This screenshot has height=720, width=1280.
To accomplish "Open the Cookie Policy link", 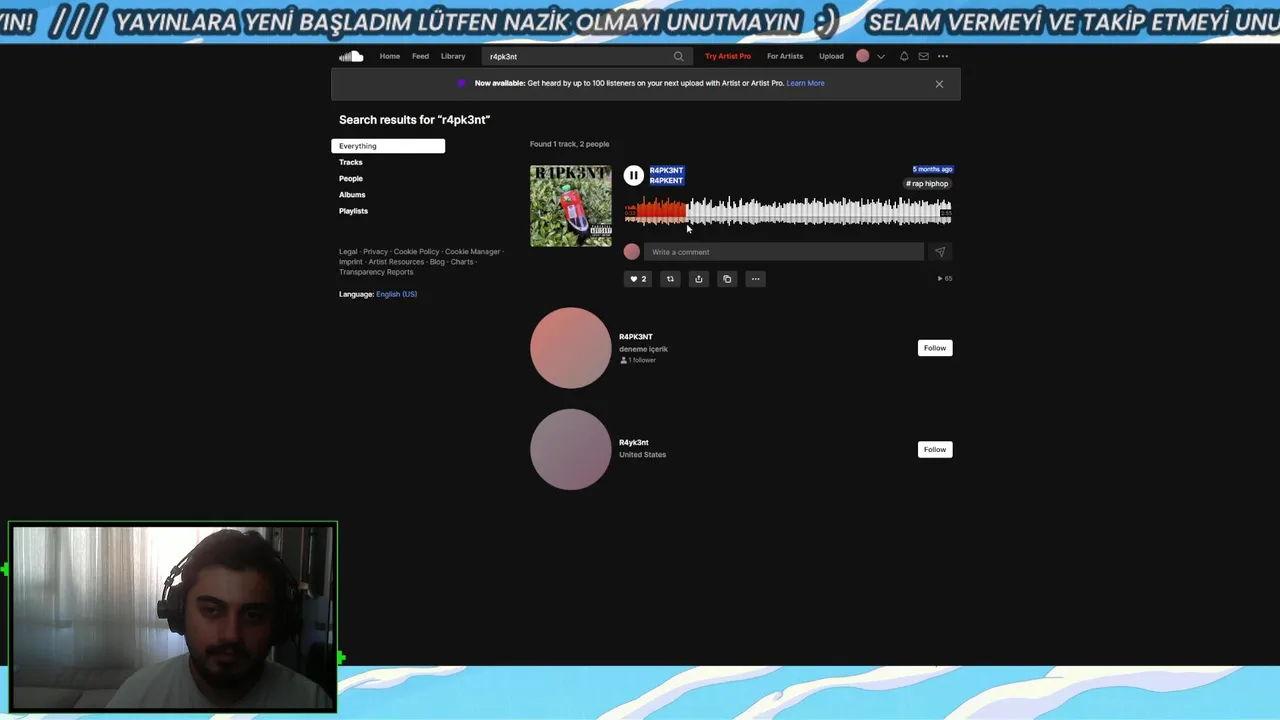I will [x=416, y=252].
